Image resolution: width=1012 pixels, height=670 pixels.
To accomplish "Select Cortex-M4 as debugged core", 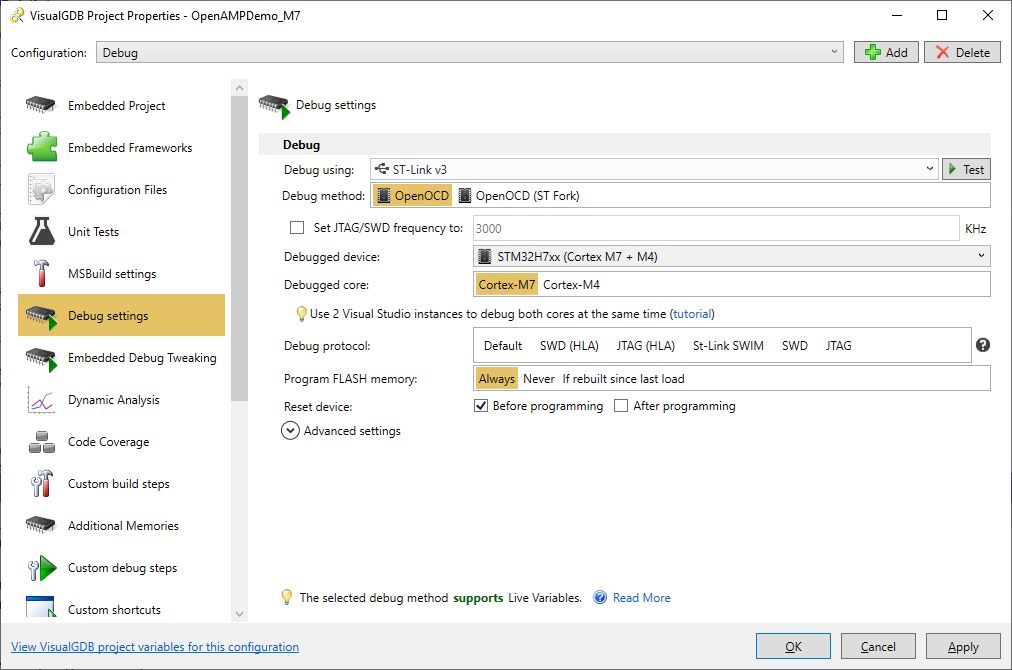I will click(x=571, y=285).
